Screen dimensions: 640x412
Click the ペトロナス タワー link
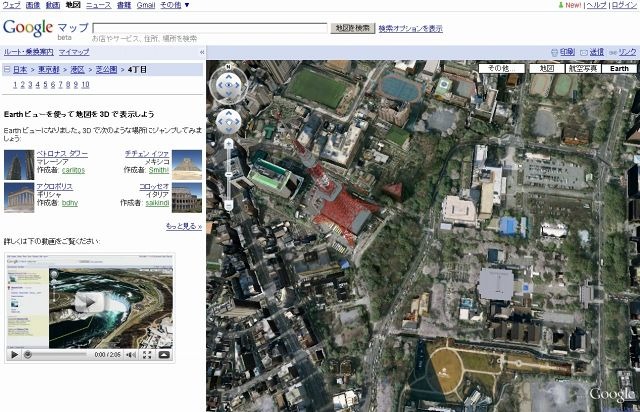62,154
